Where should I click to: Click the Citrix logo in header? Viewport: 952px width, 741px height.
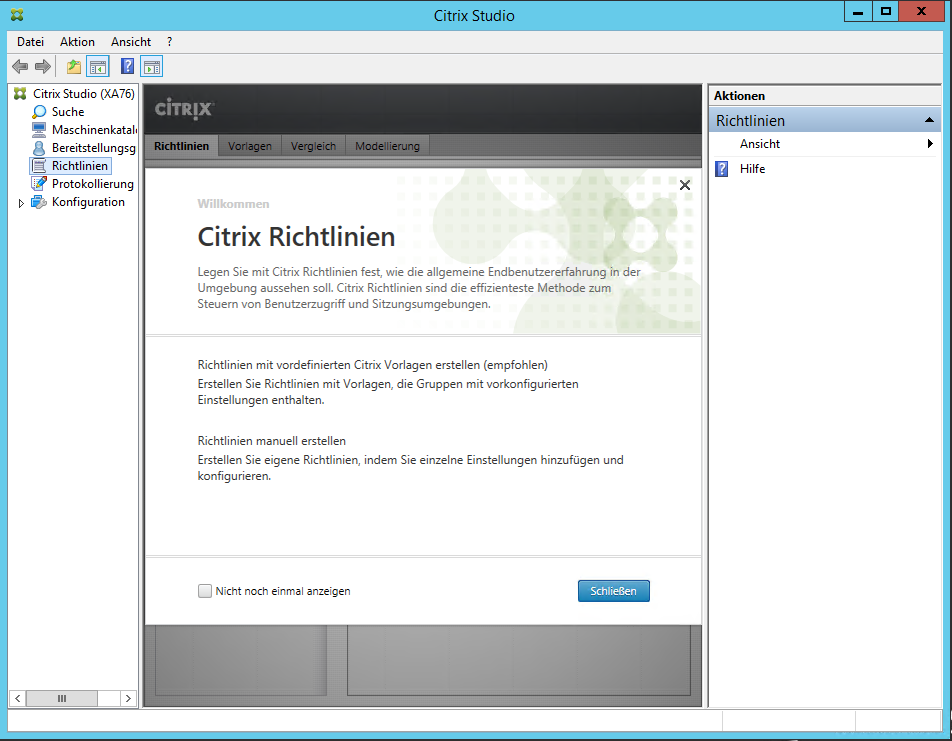coord(183,109)
